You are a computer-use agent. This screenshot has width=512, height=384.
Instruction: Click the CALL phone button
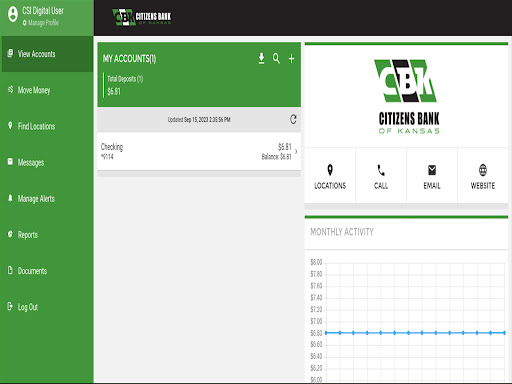[381, 176]
